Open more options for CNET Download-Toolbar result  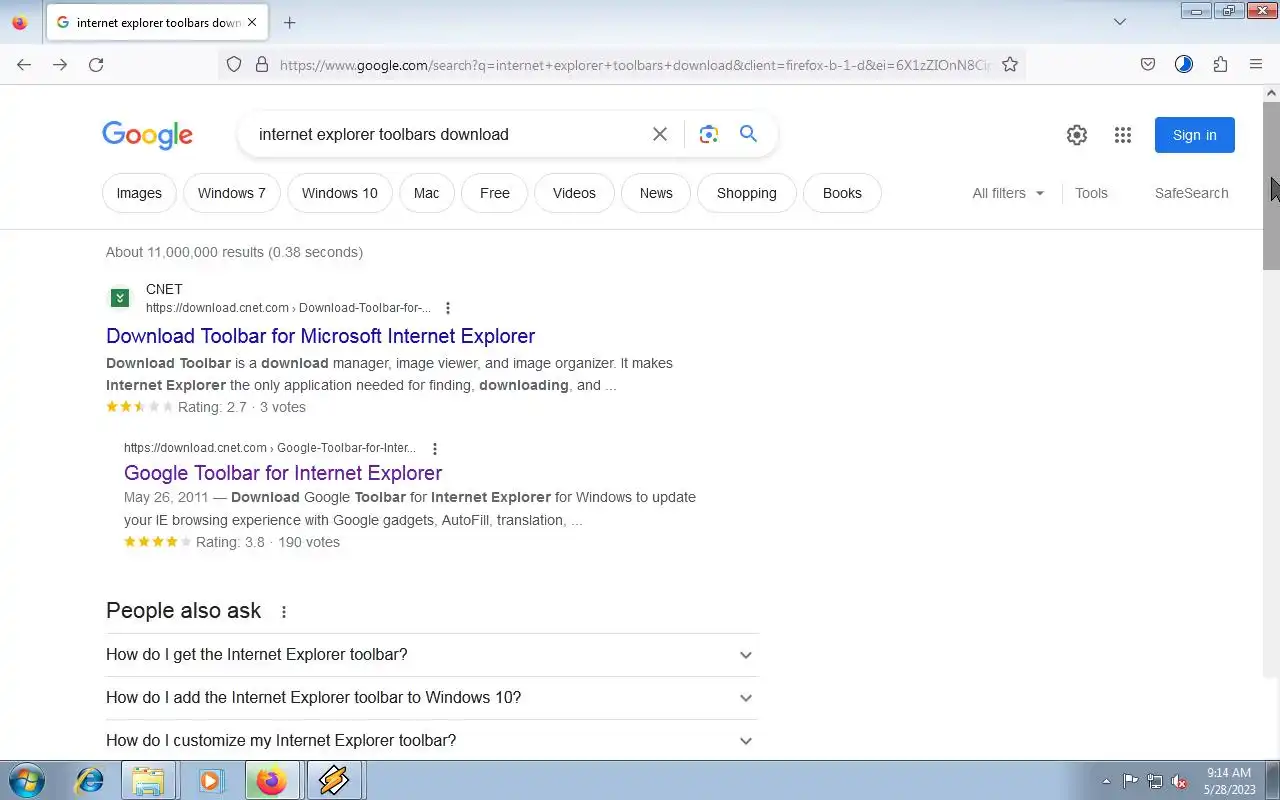click(448, 308)
